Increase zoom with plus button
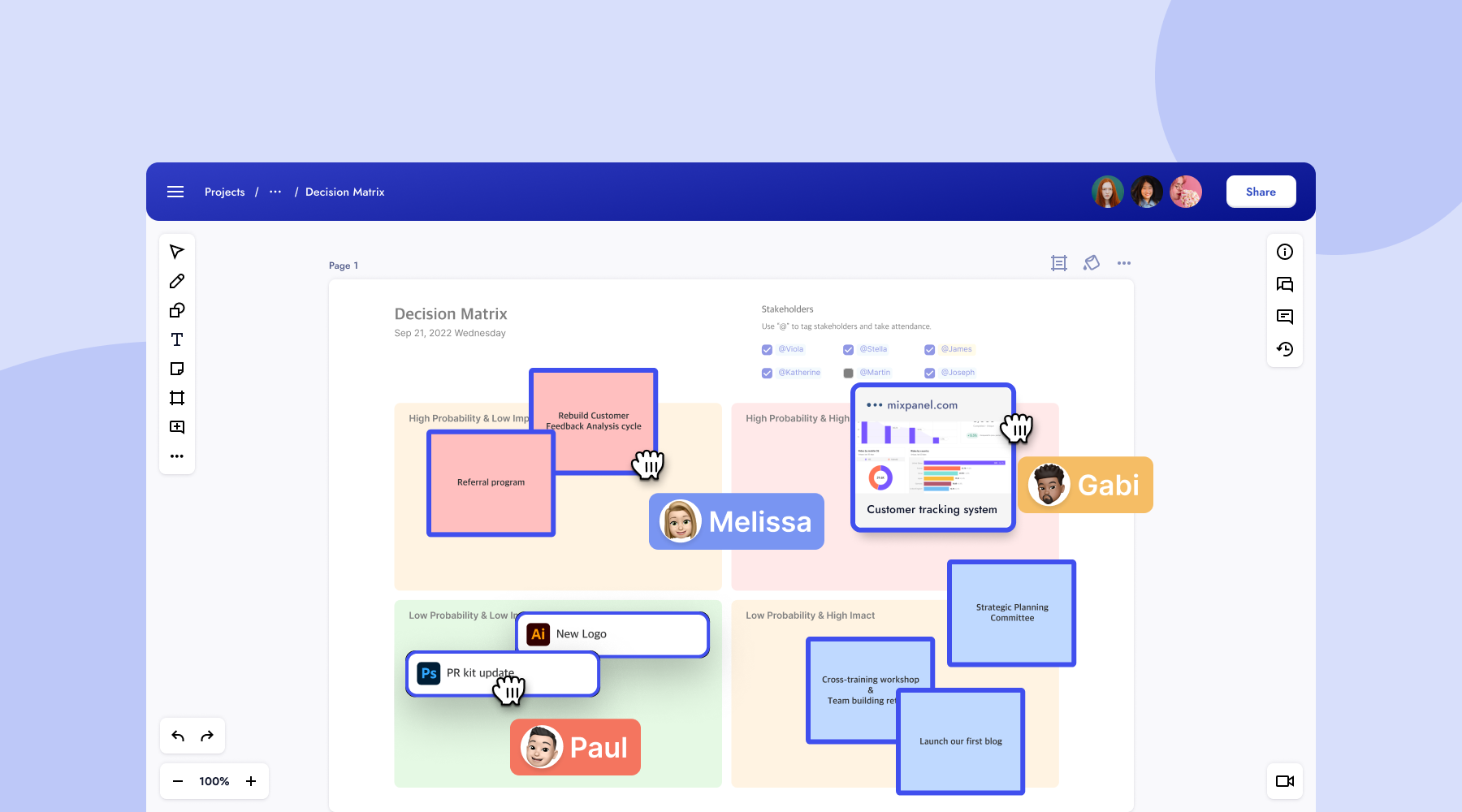Viewport: 1462px width, 812px height. click(x=251, y=781)
